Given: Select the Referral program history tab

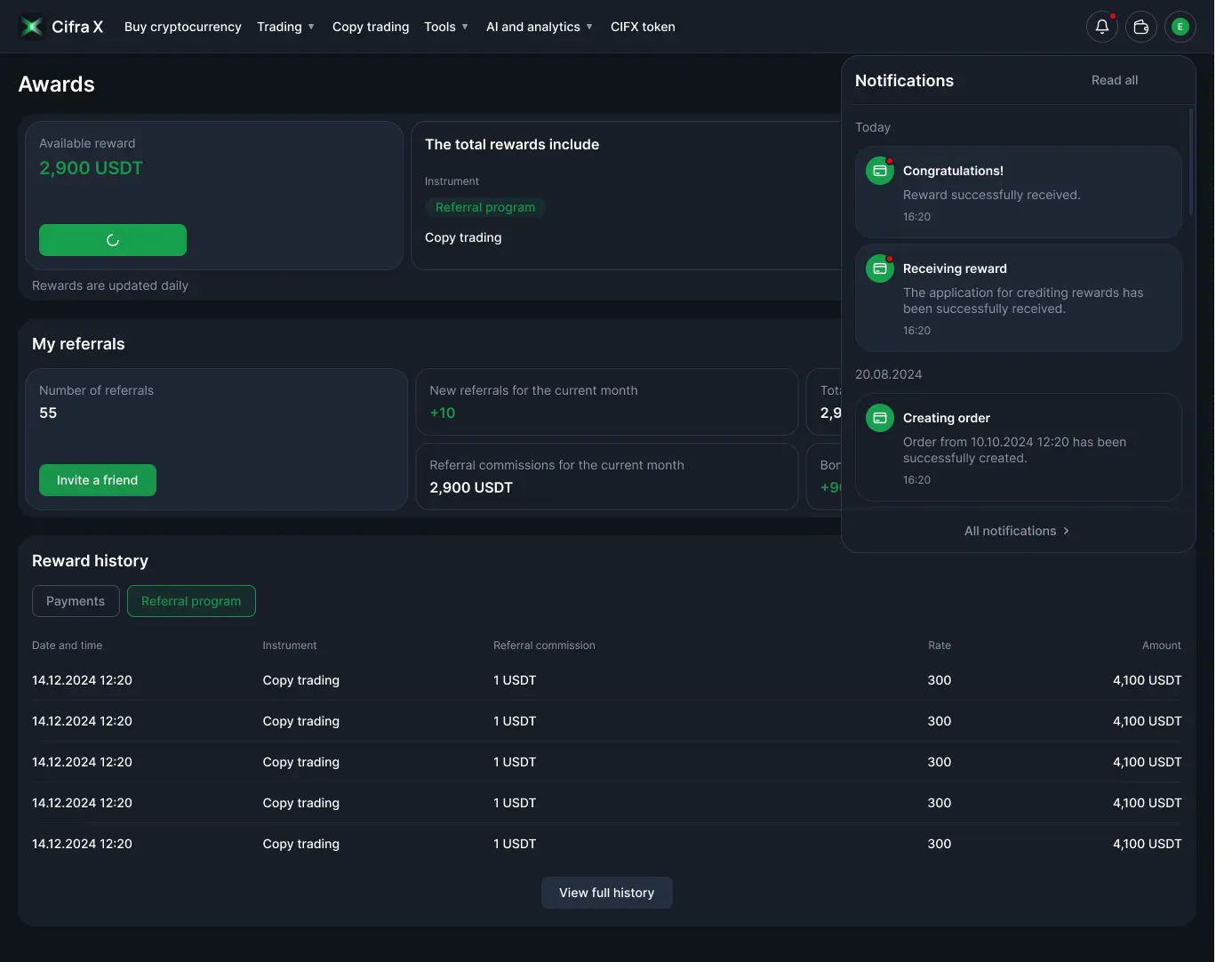Looking at the screenshot, I should tap(191, 601).
